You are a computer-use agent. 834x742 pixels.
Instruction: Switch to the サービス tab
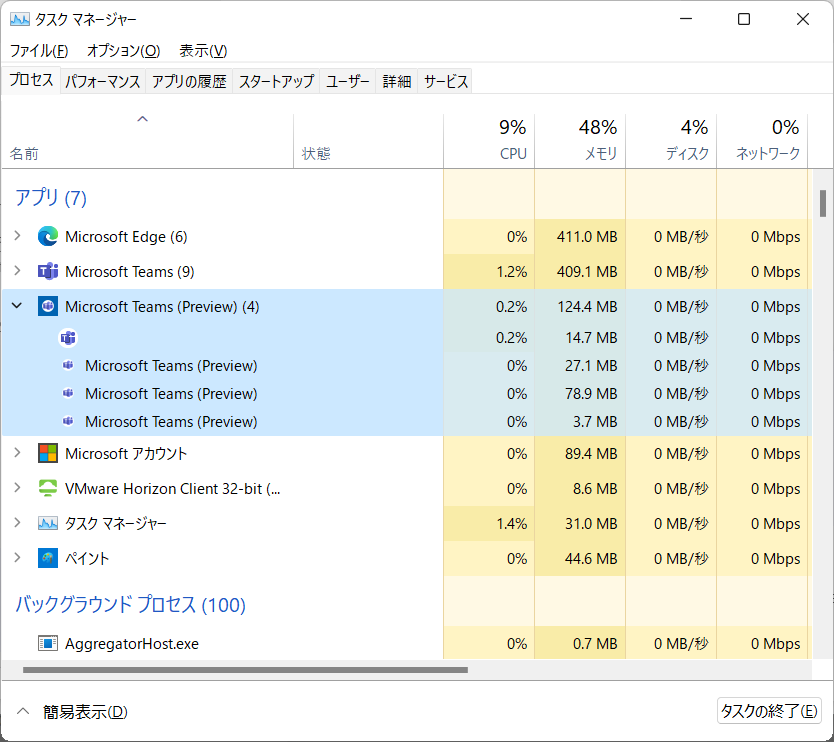pos(446,81)
